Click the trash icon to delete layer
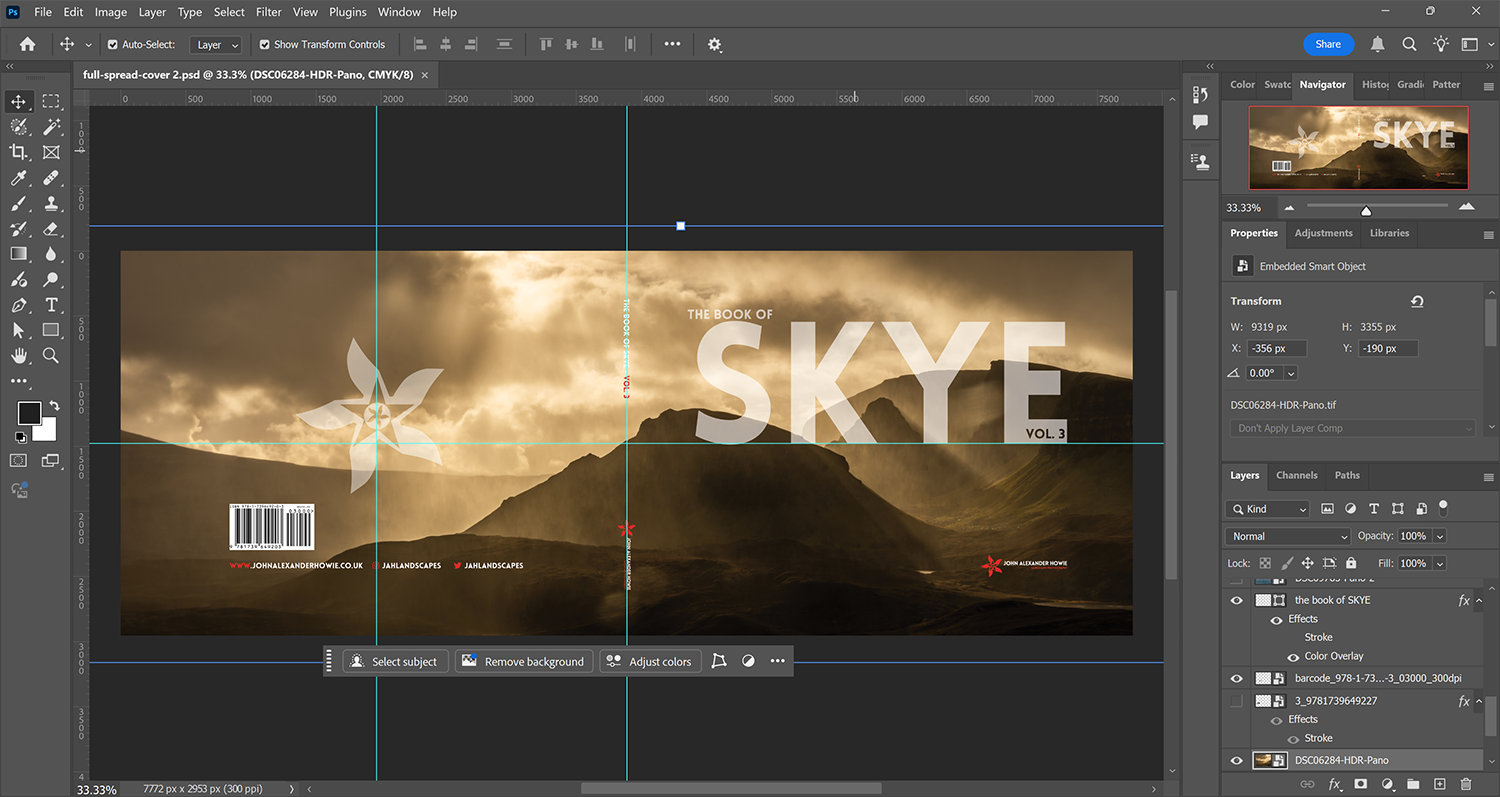The height and width of the screenshot is (797, 1500). [1466, 785]
